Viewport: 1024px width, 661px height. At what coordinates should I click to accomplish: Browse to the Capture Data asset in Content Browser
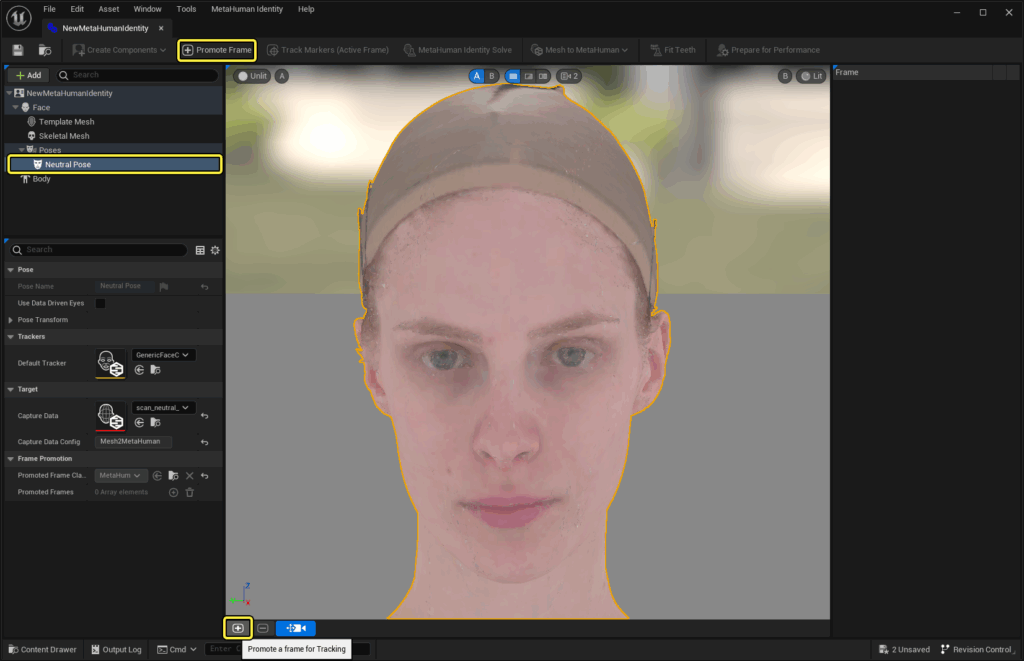coord(157,422)
